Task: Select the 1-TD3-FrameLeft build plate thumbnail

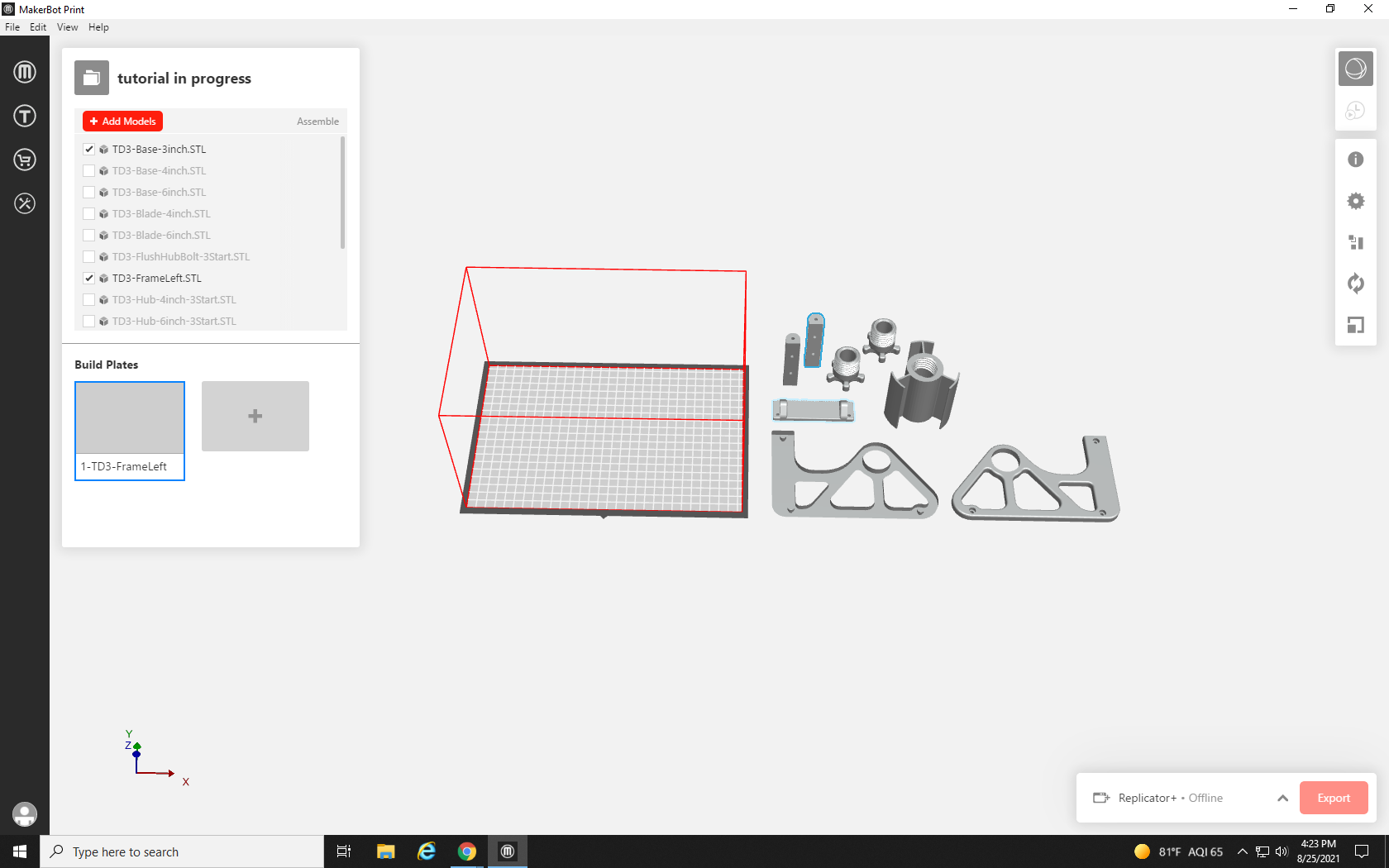Action: coord(130,431)
